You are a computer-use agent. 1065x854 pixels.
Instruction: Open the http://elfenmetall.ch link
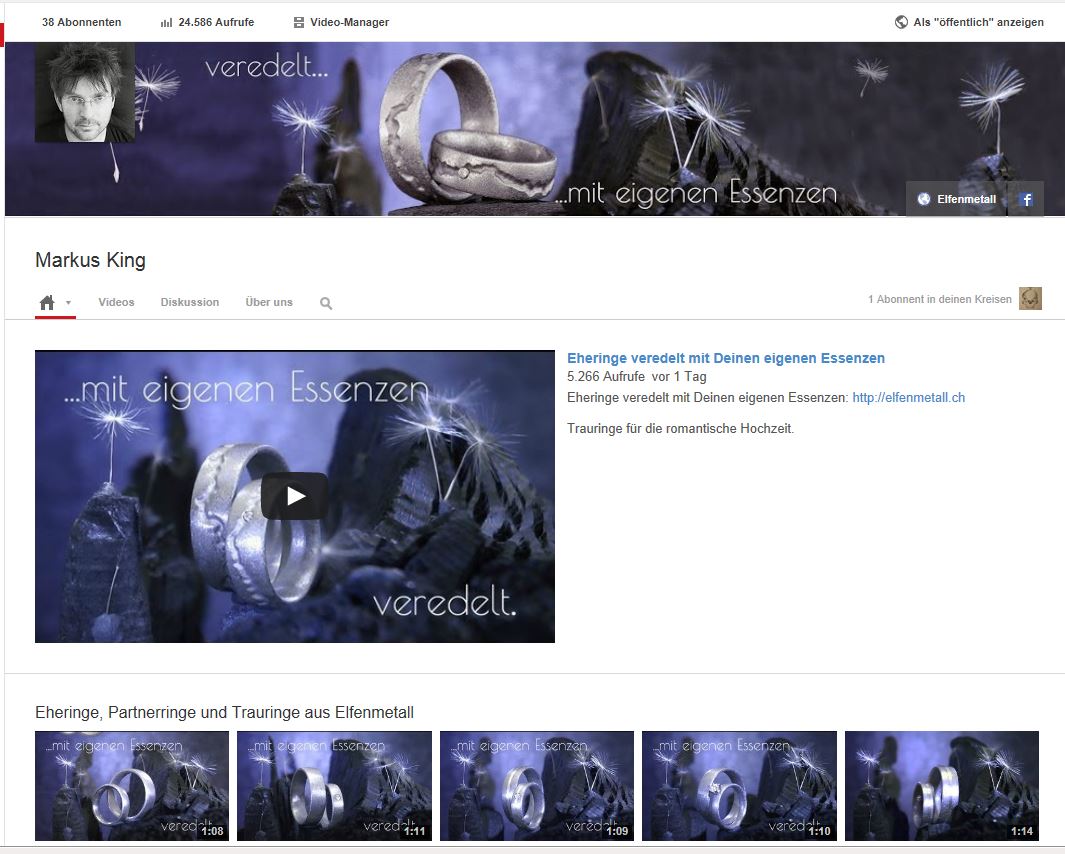coord(909,397)
